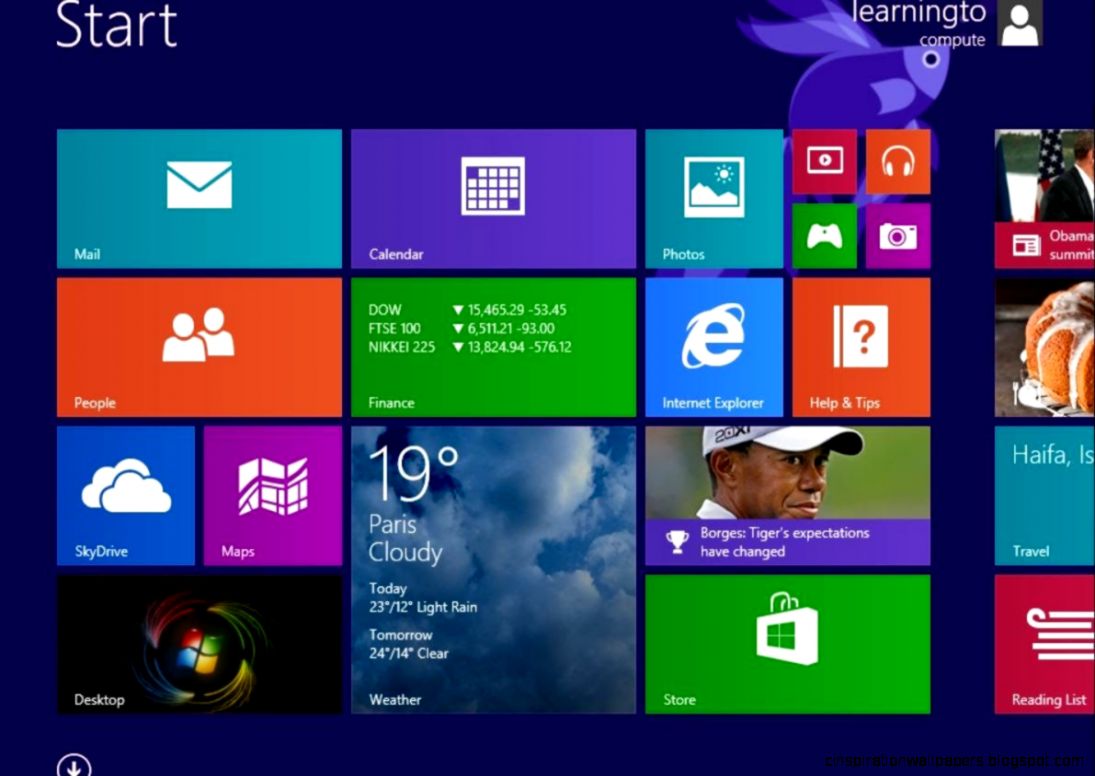Launch the Maps app

272,495
